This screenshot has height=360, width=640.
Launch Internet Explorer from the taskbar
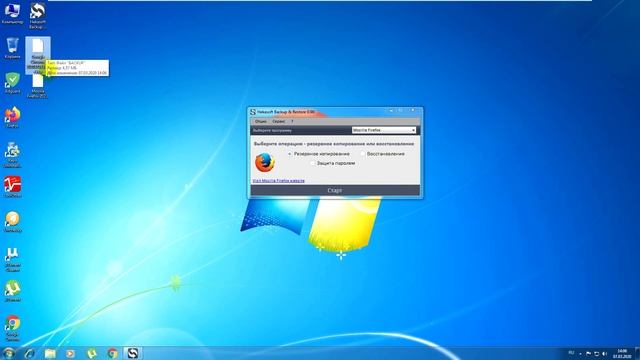coord(29,353)
